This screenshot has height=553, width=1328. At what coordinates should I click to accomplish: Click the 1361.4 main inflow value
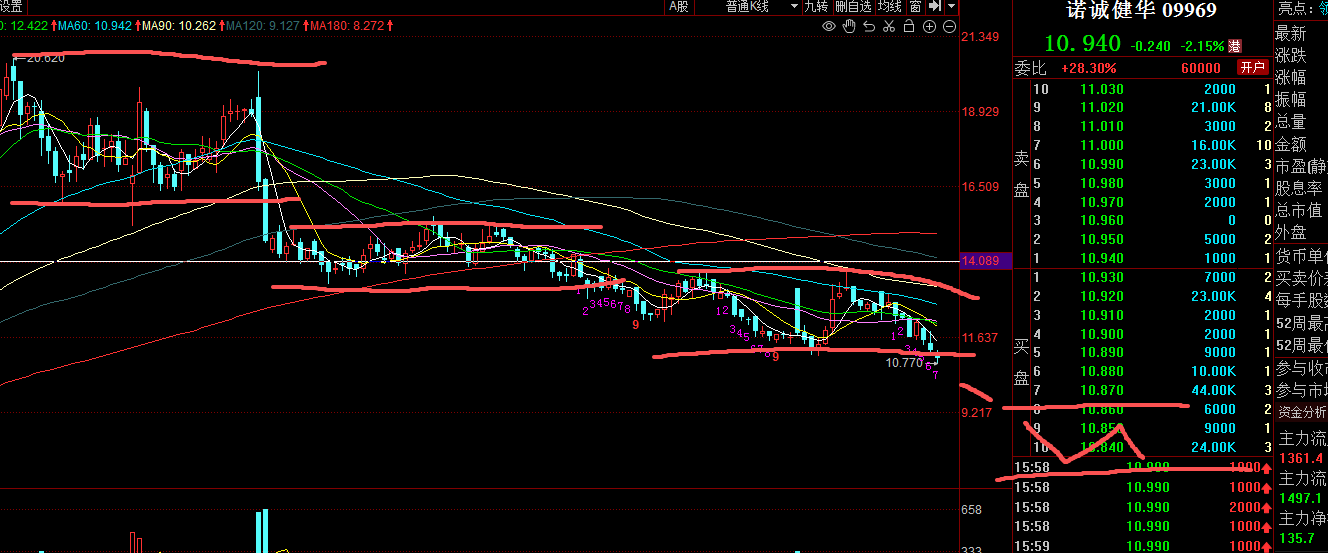1300,458
